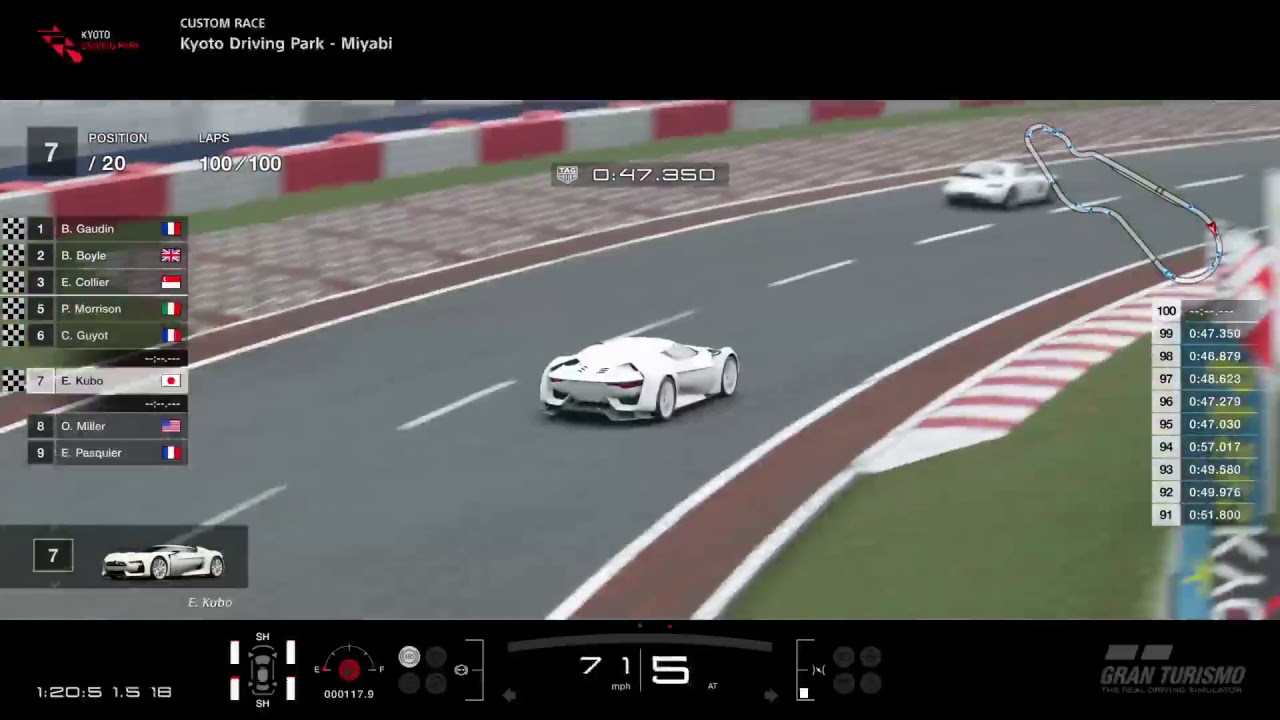Click the number 7 box beside car thumbnail

click(53, 555)
